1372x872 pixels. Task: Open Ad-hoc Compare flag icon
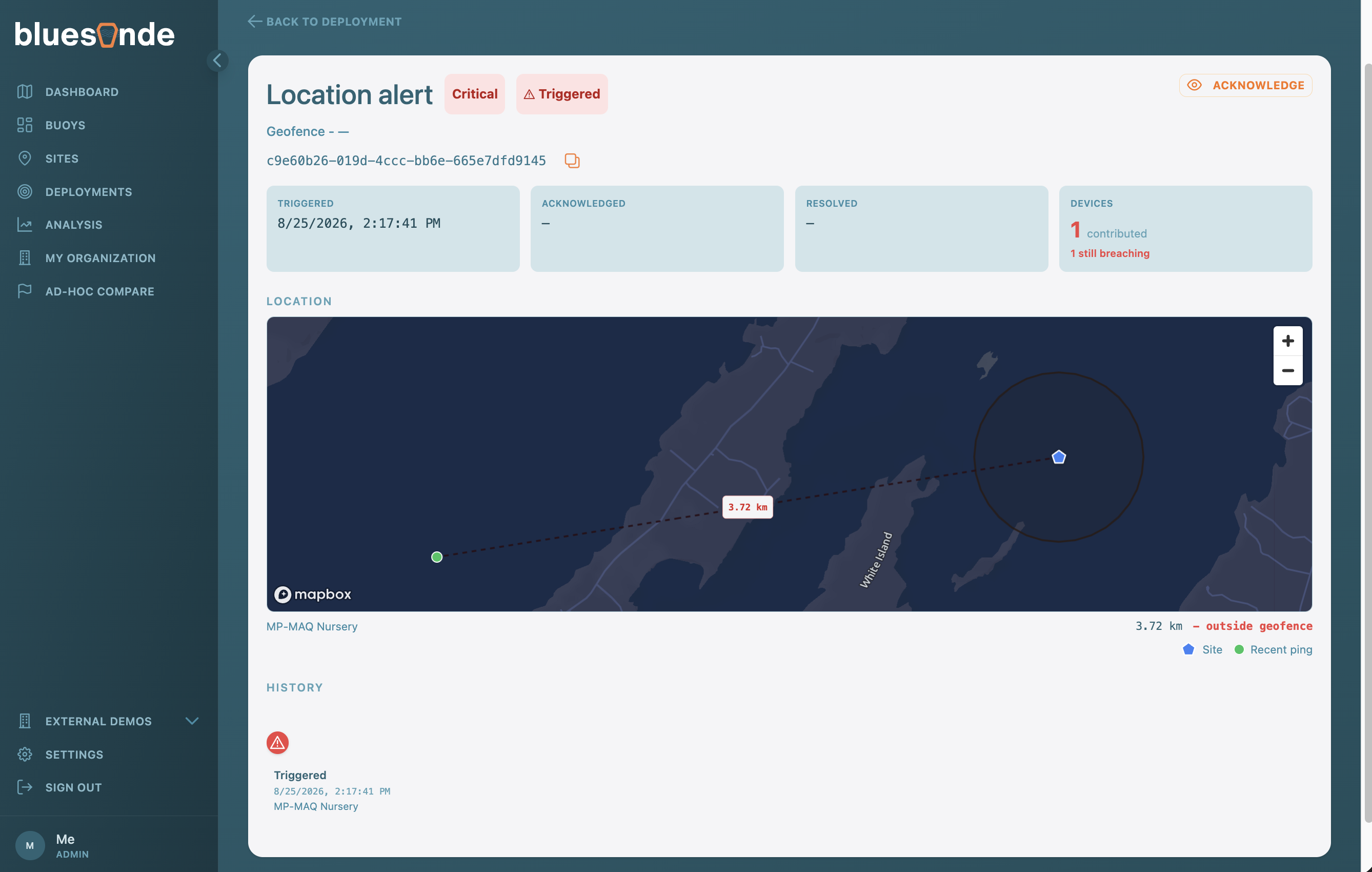[25, 291]
